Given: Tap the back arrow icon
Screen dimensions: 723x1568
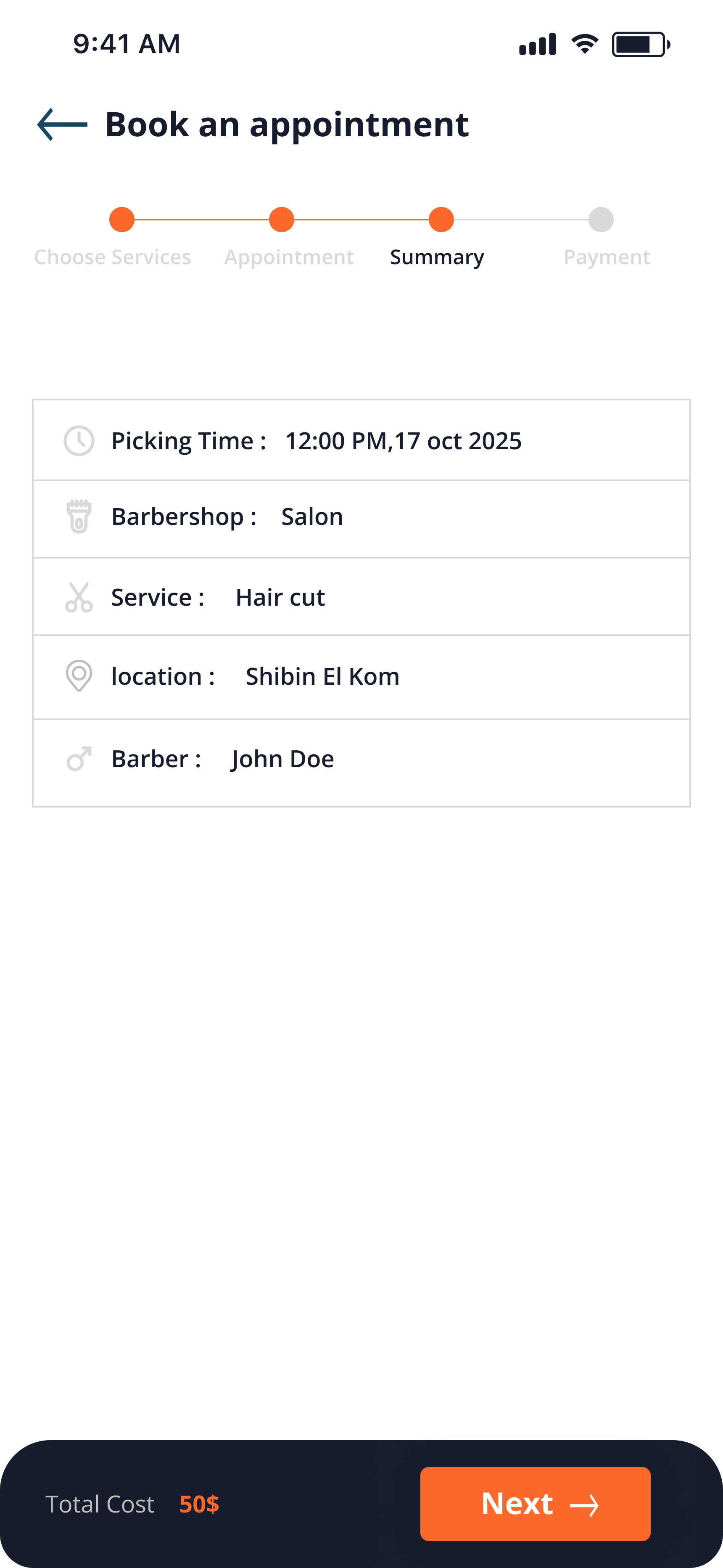Looking at the screenshot, I should click(x=62, y=125).
